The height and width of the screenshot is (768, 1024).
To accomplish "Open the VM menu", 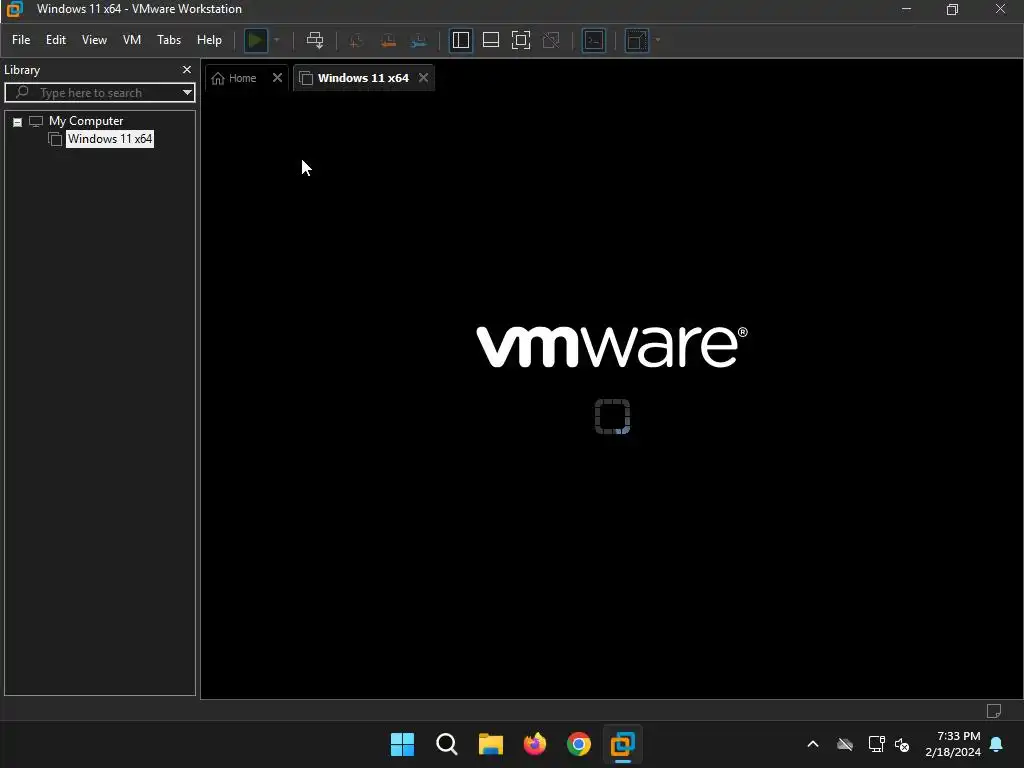I will [x=132, y=40].
